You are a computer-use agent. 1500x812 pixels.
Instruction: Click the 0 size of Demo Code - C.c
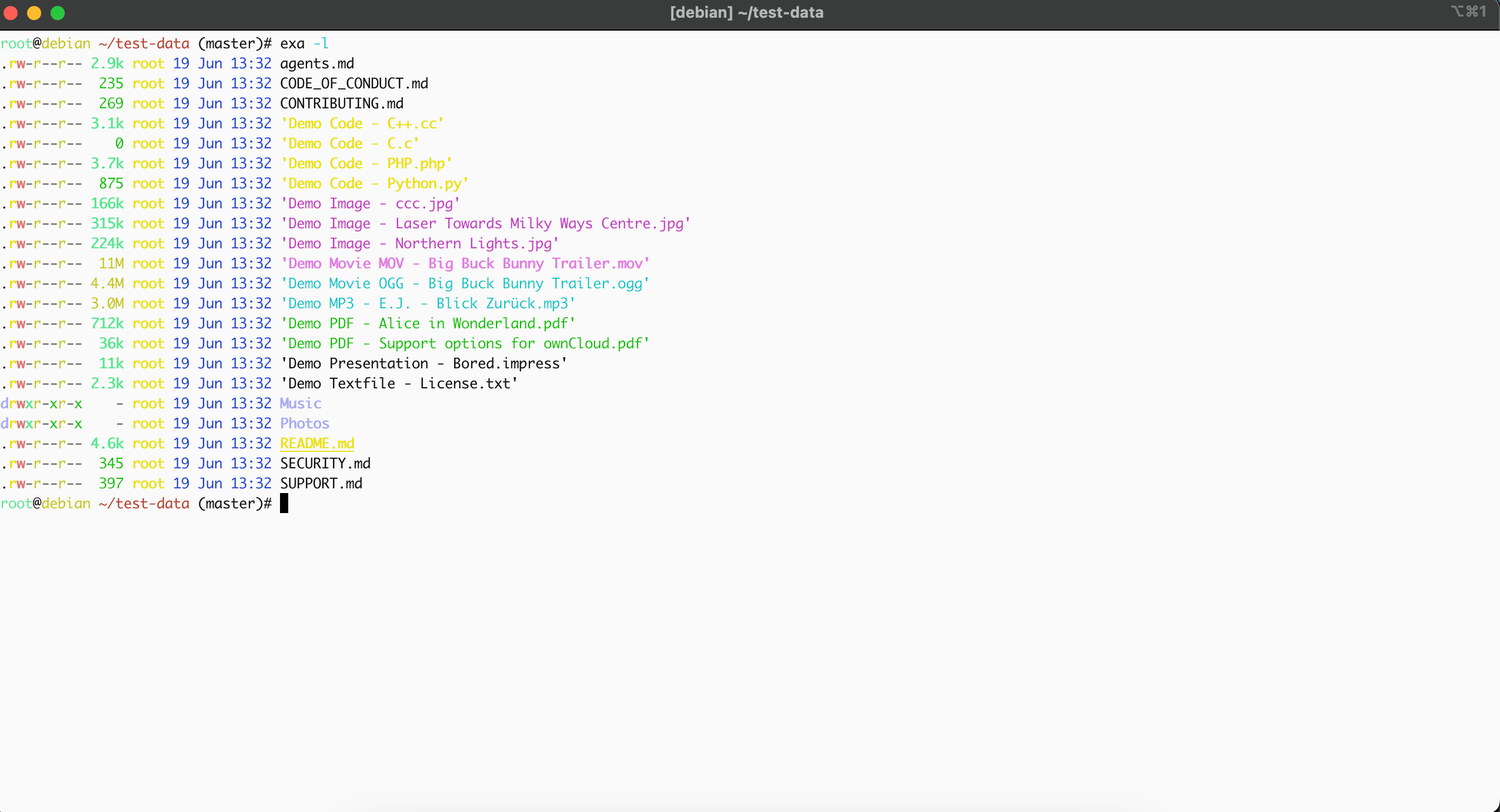click(119, 143)
